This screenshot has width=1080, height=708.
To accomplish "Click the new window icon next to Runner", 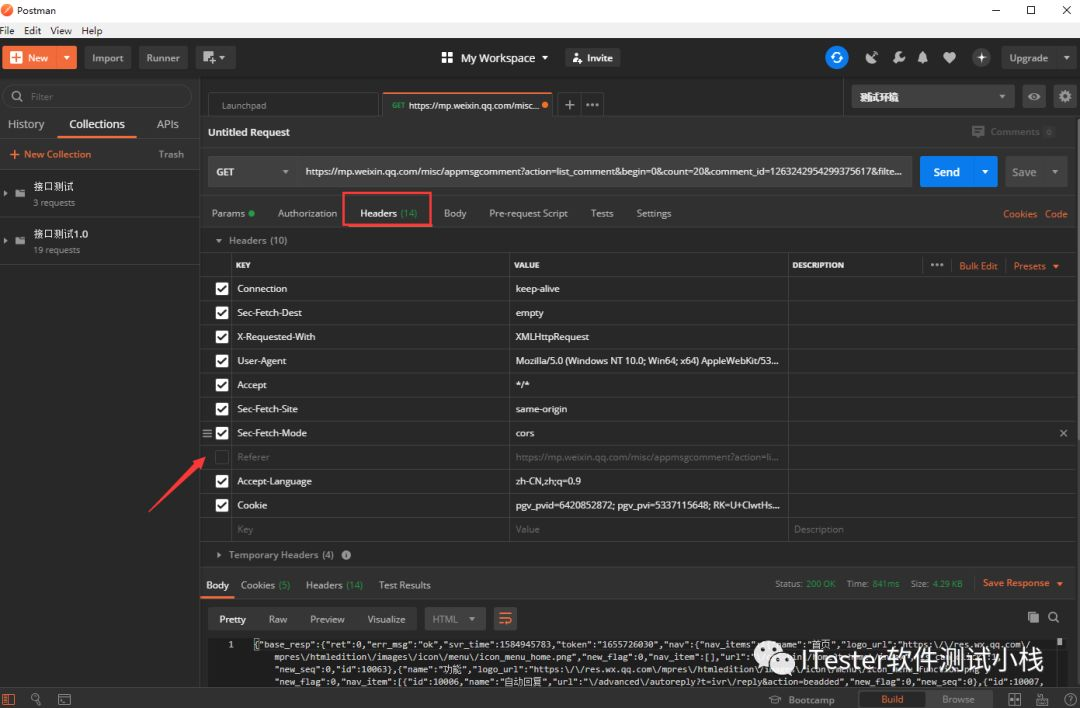I will [215, 58].
